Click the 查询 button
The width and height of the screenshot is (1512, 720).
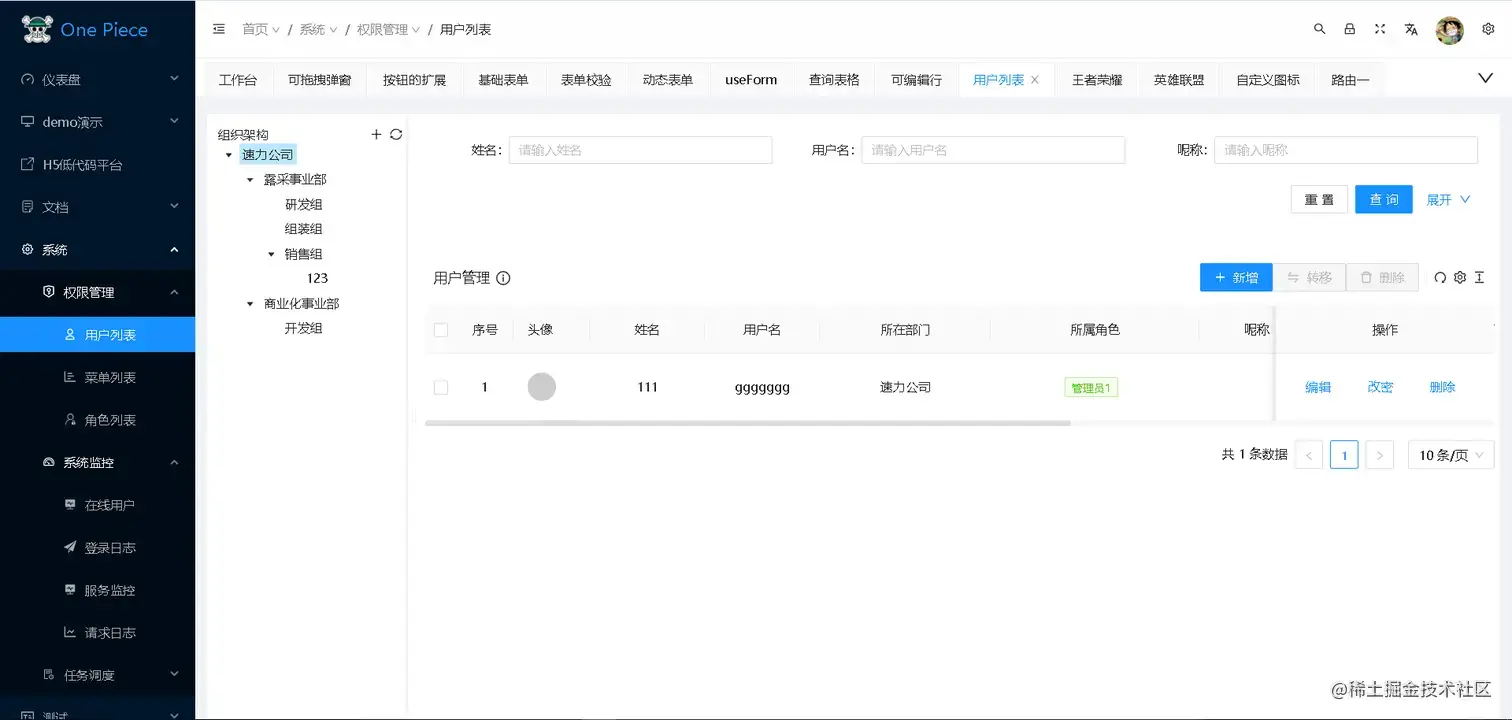pos(1383,199)
